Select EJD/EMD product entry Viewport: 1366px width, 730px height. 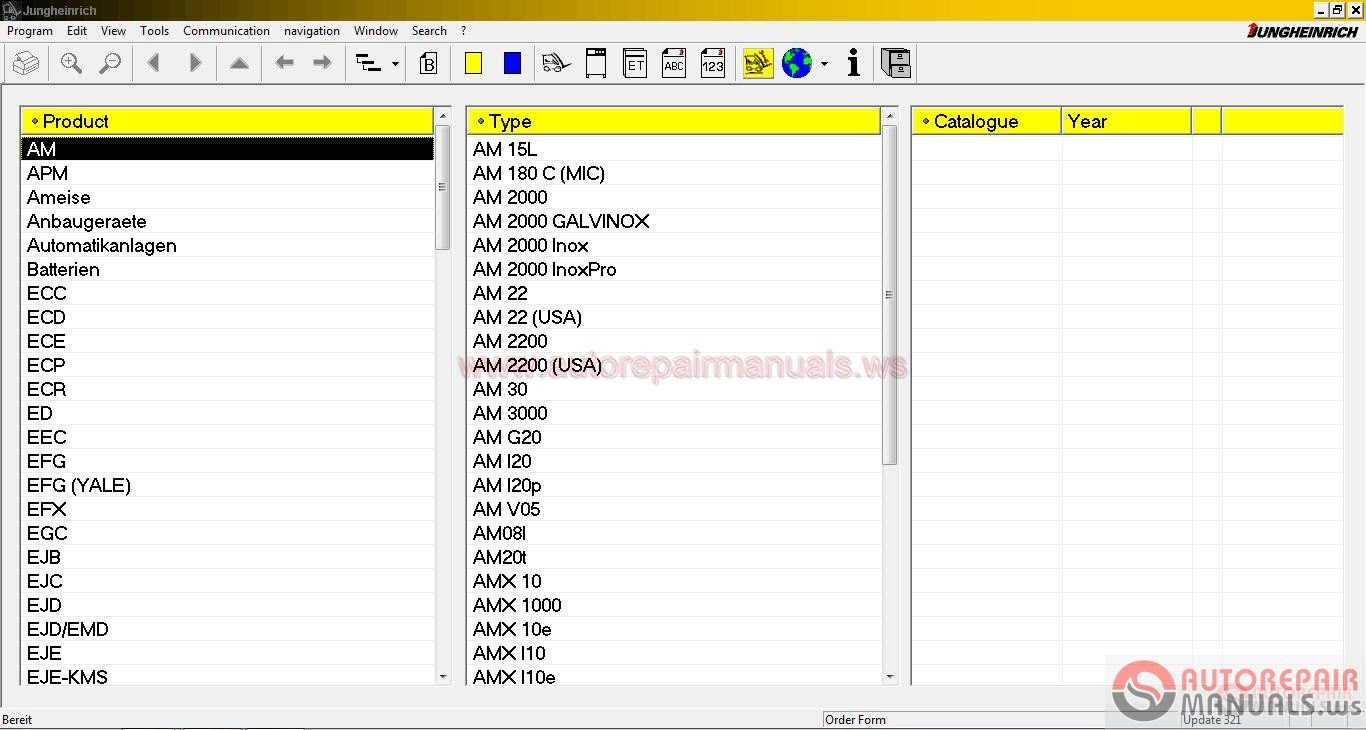coord(228,629)
